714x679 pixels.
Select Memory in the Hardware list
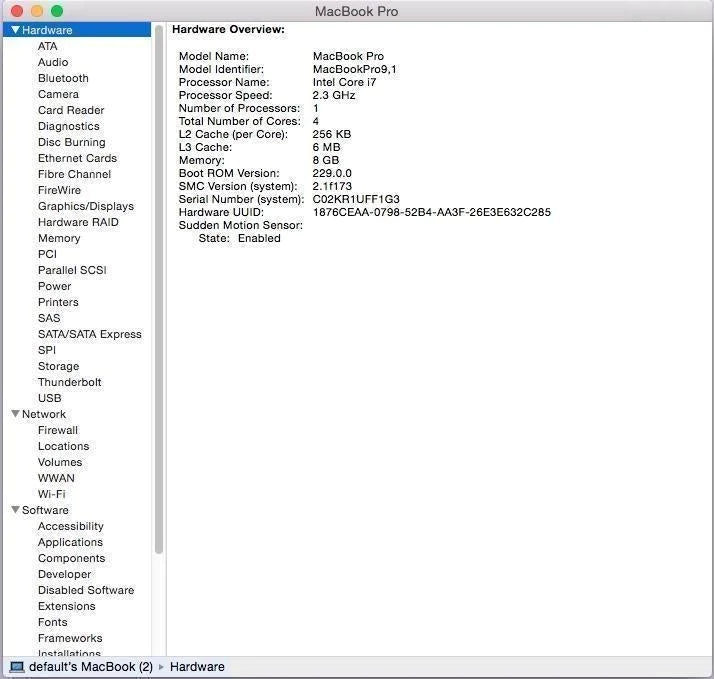click(59, 238)
